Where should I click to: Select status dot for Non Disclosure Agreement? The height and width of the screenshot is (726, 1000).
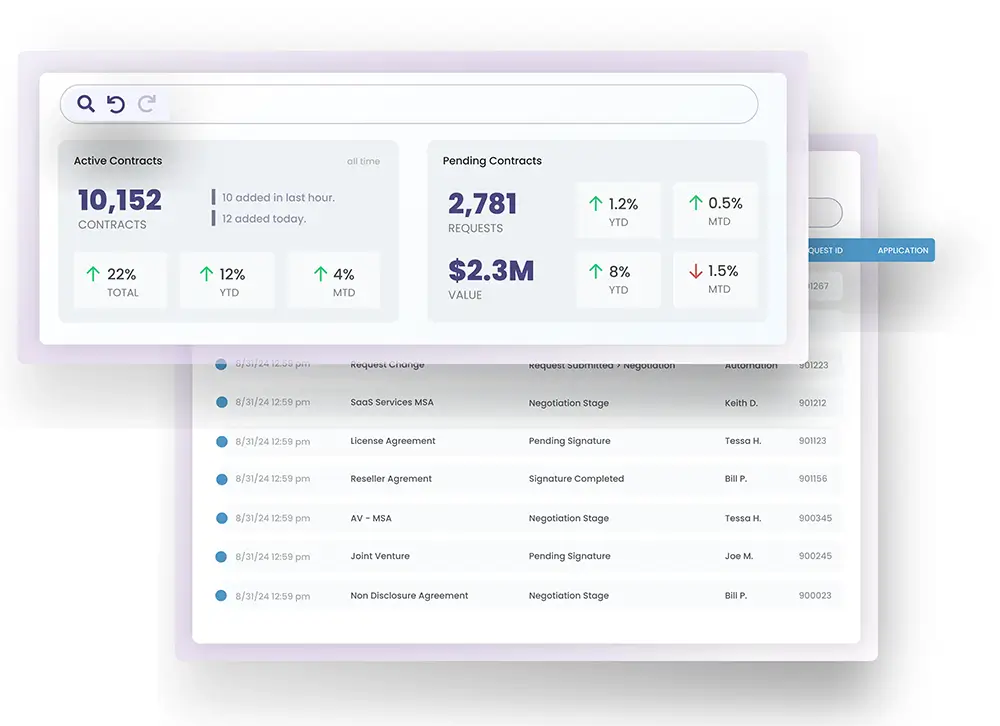[x=222, y=595]
